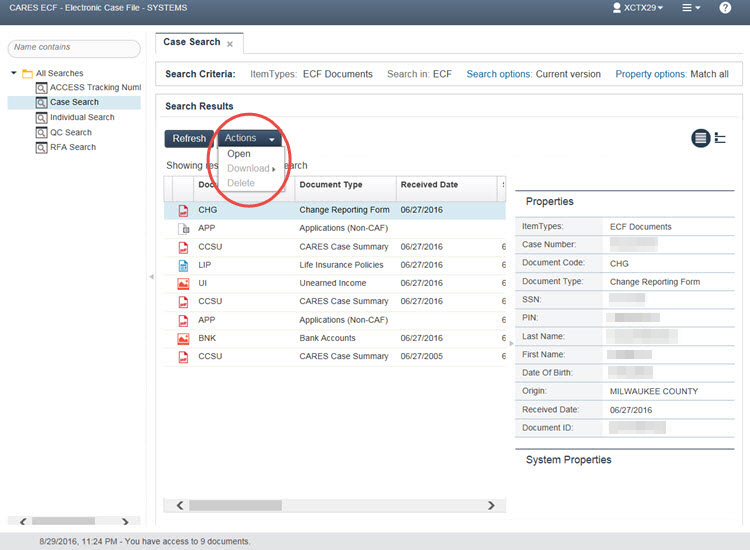Screen dimensions: 750x550
Task: Click the BNK document code cell
Action: [x=207, y=339]
